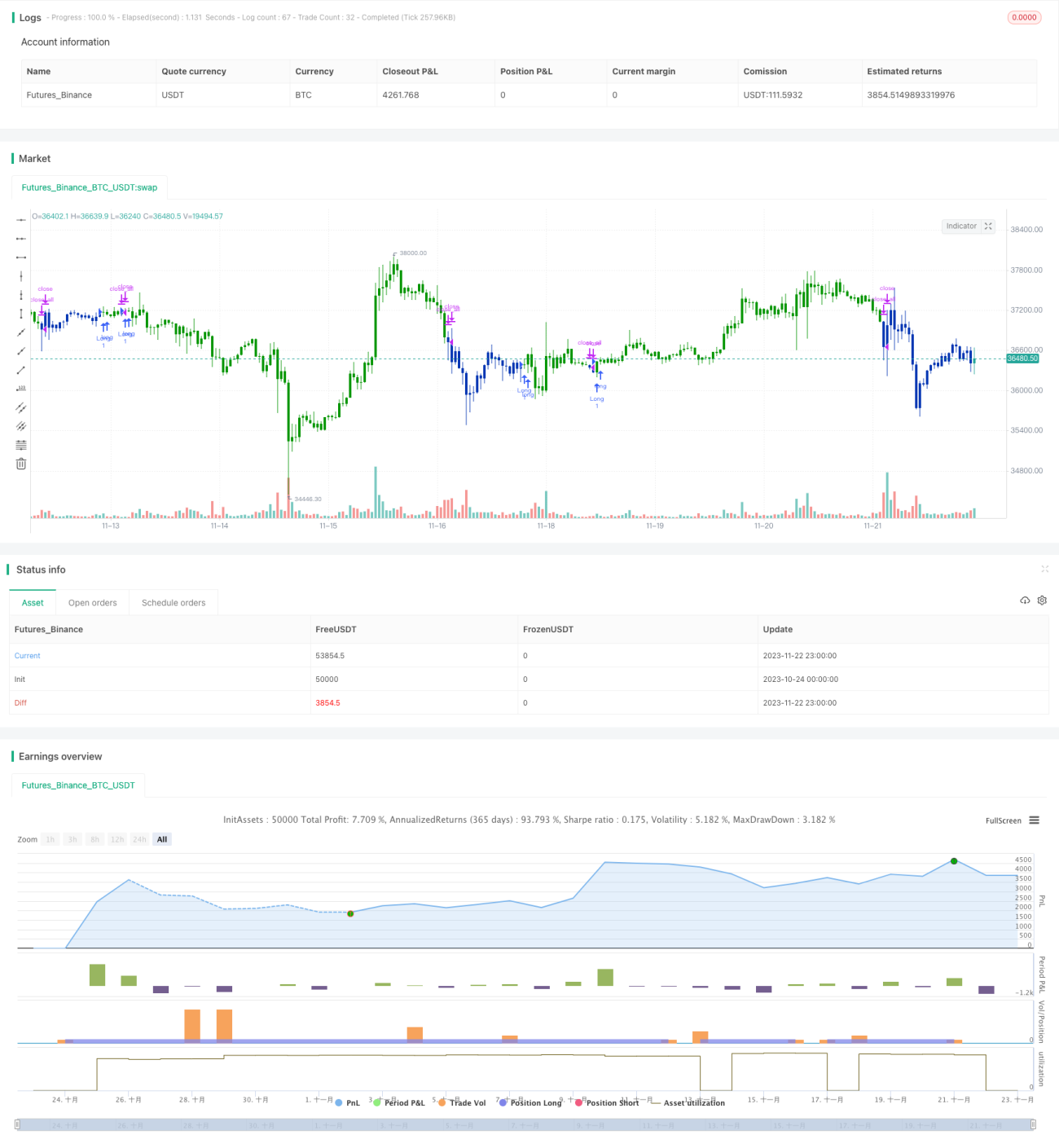Viewport: 1059px width, 1148px height.
Task: Toggle the Trade Vol legend series
Action: pos(462,1102)
